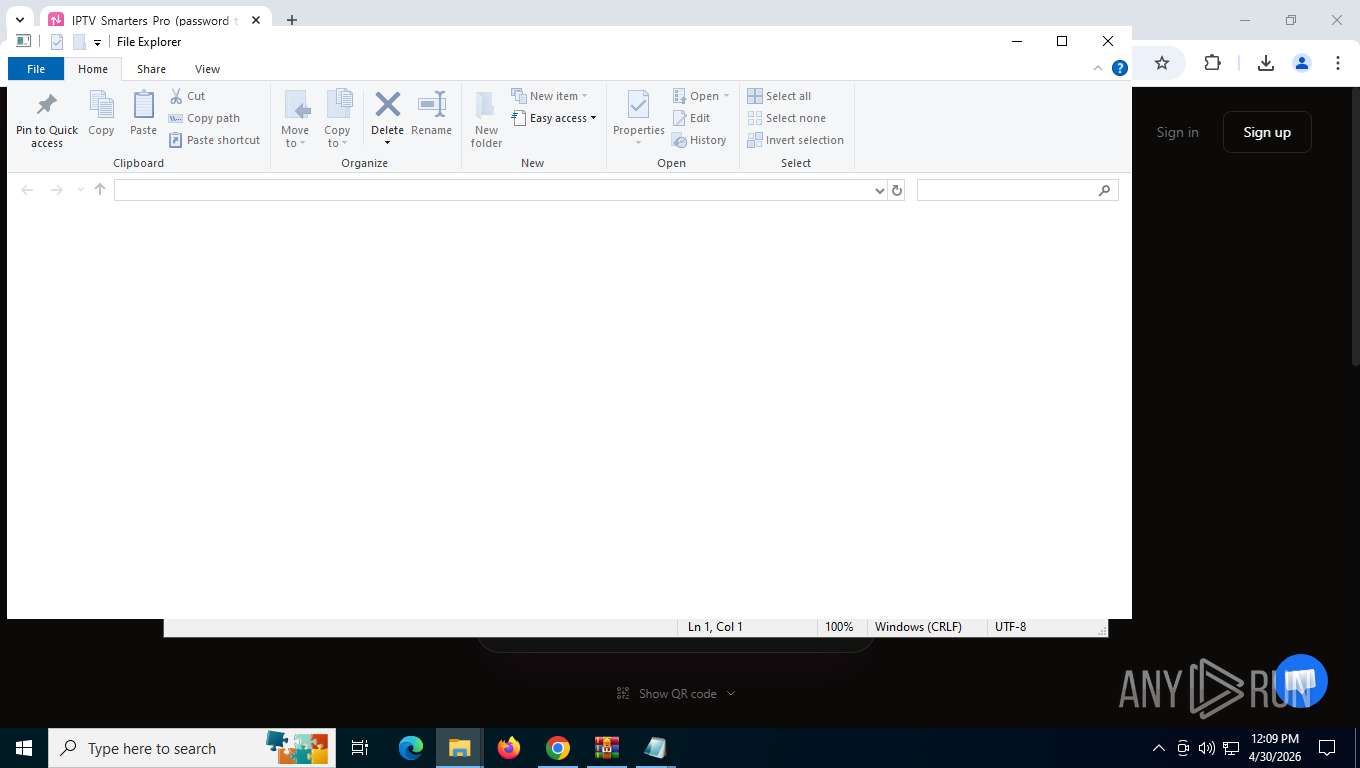Click the Delete X icon
This screenshot has height=768, width=1360.
pos(387,104)
